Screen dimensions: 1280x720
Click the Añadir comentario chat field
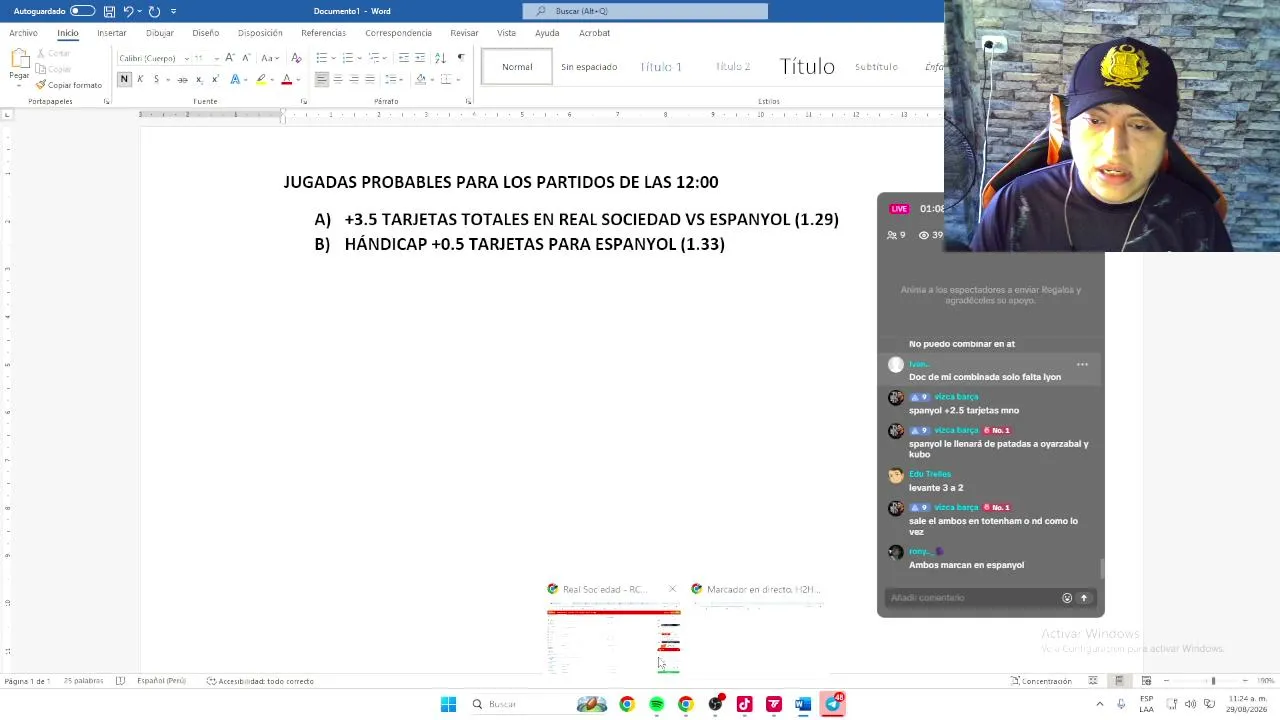tap(972, 598)
